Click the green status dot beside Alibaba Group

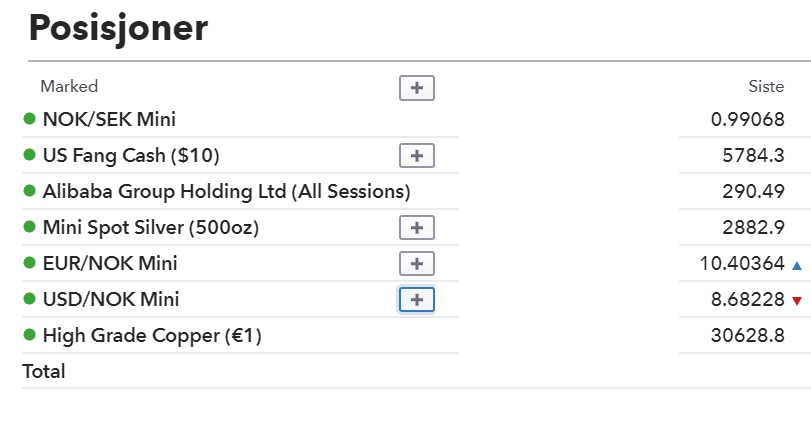pos(29,191)
